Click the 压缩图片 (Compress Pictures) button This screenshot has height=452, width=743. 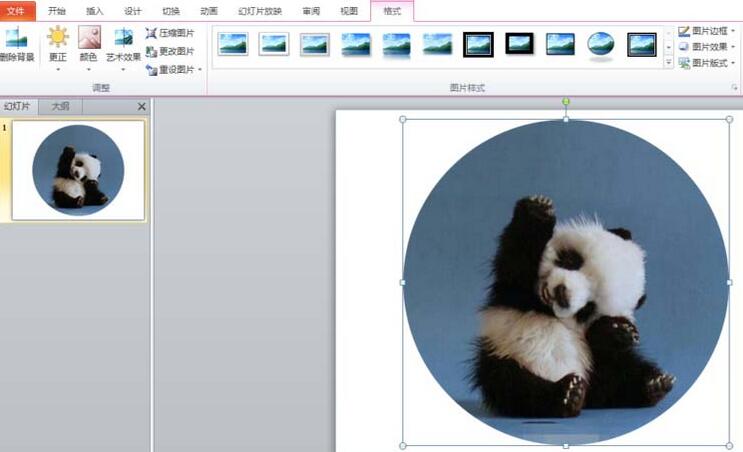point(170,33)
